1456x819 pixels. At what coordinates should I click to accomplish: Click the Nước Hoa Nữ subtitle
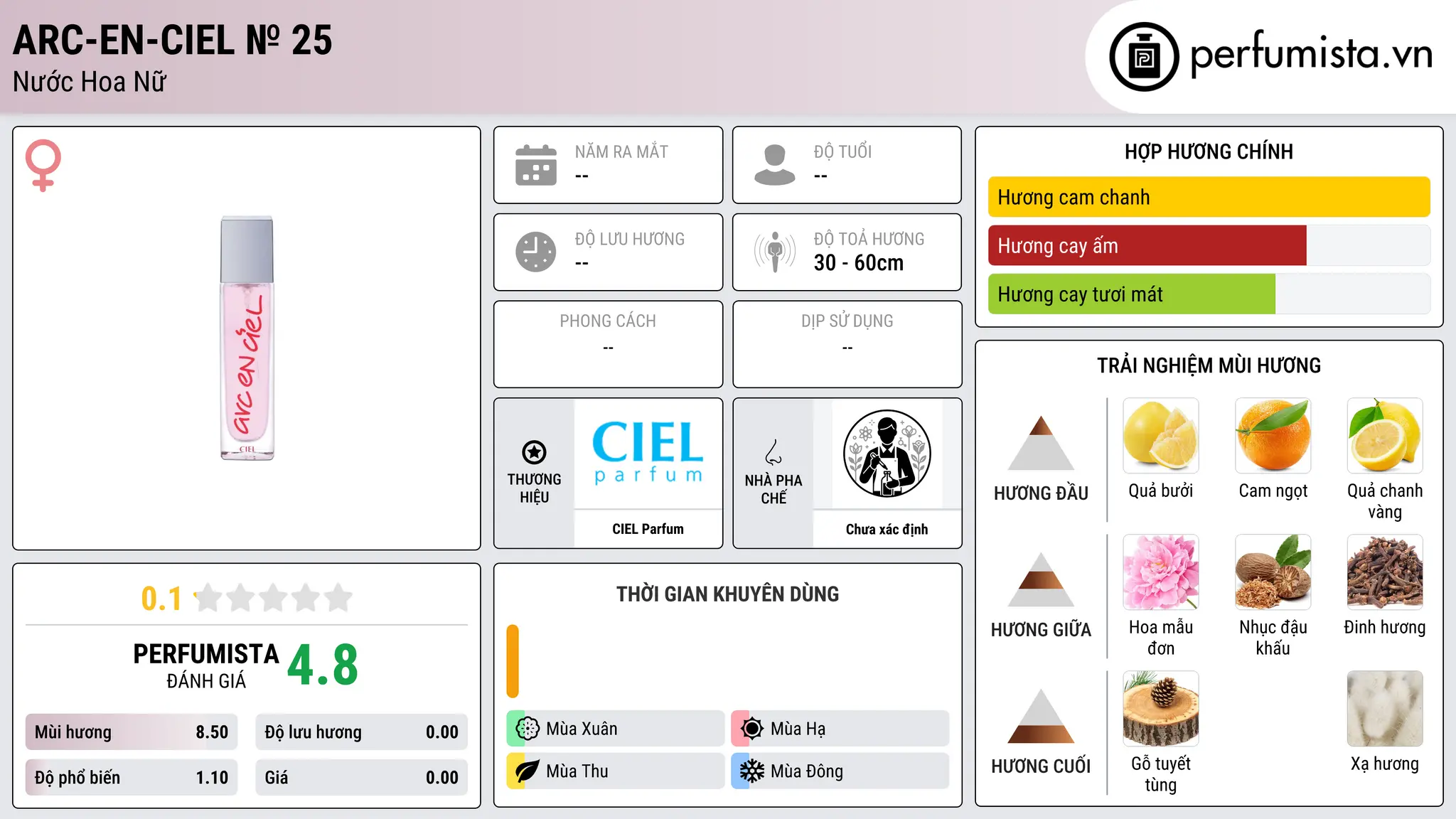tap(90, 82)
